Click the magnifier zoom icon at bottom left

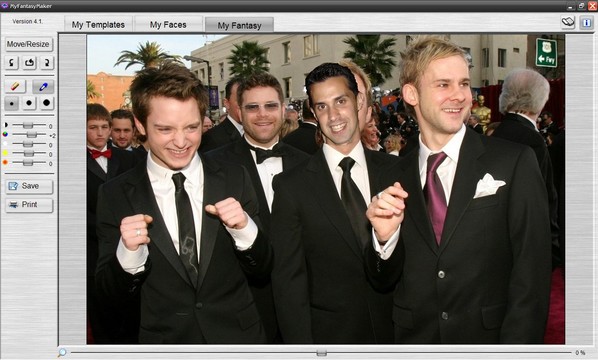[62, 352]
